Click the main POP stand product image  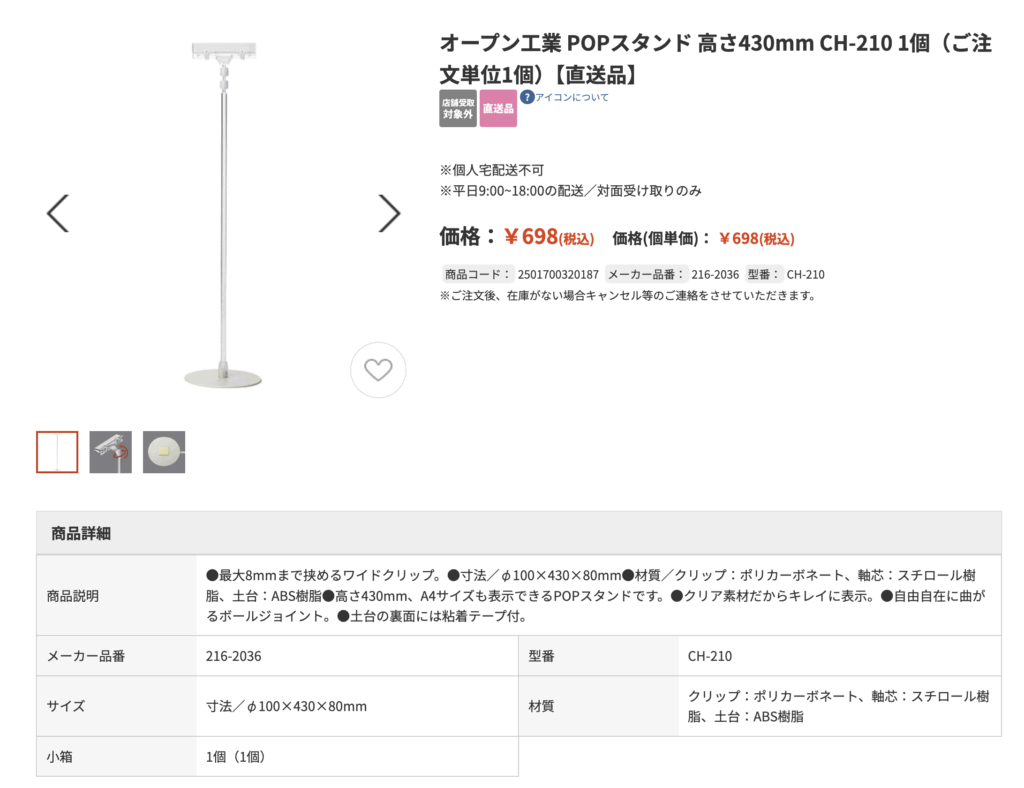223,212
